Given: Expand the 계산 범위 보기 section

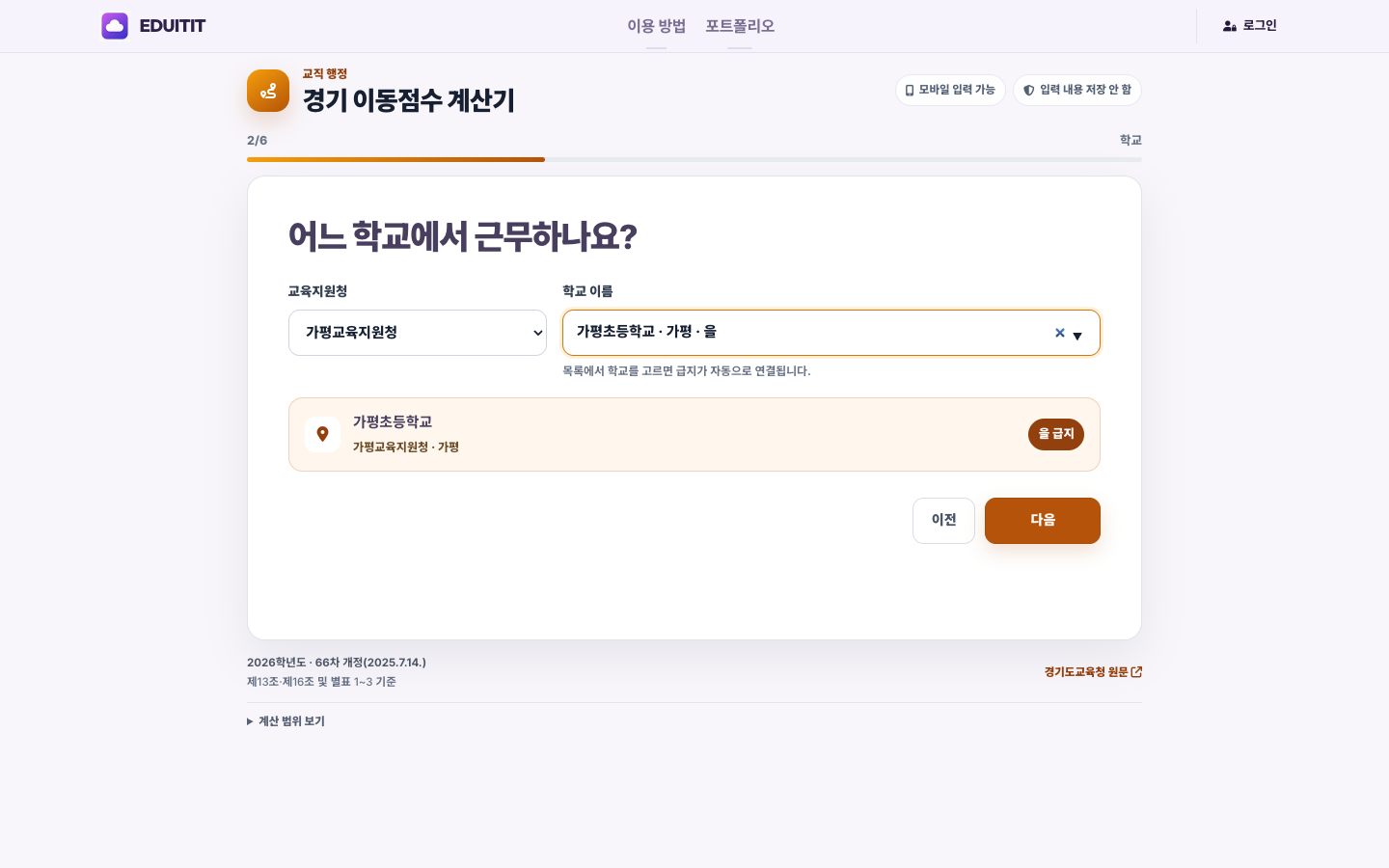Looking at the screenshot, I should [286, 721].
